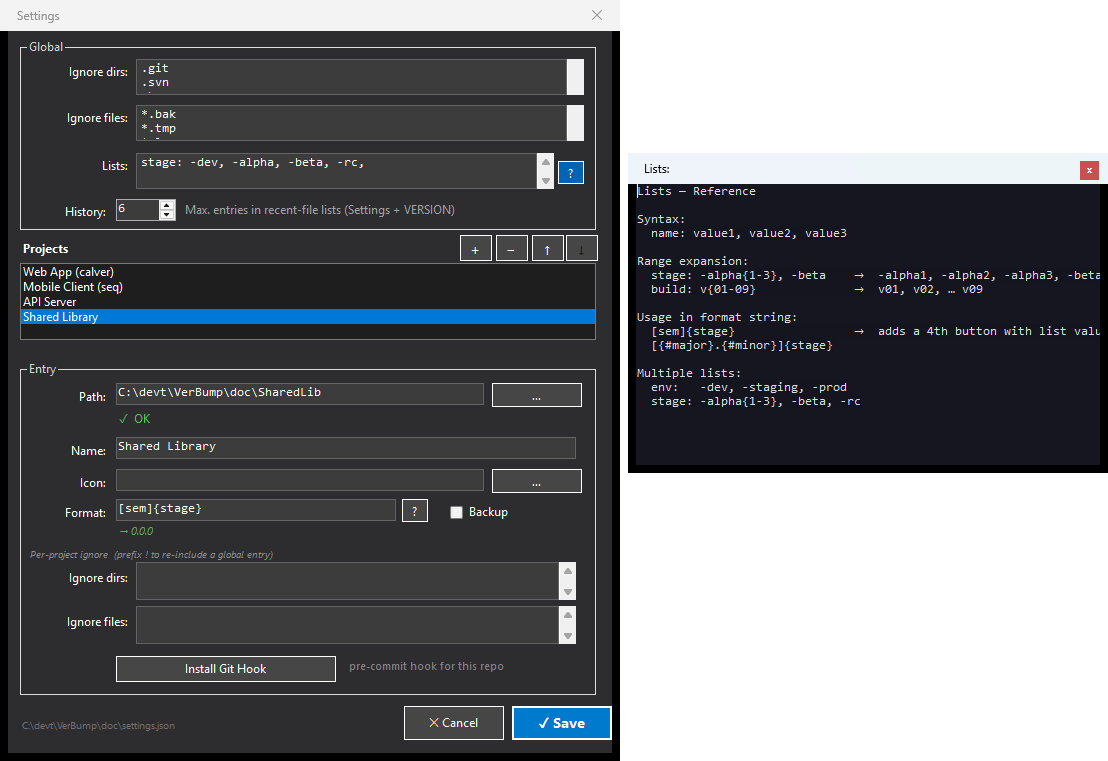The image size is (1108, 761).
Task: Click the Lists field scroll-down arrow
Action: 546,181
